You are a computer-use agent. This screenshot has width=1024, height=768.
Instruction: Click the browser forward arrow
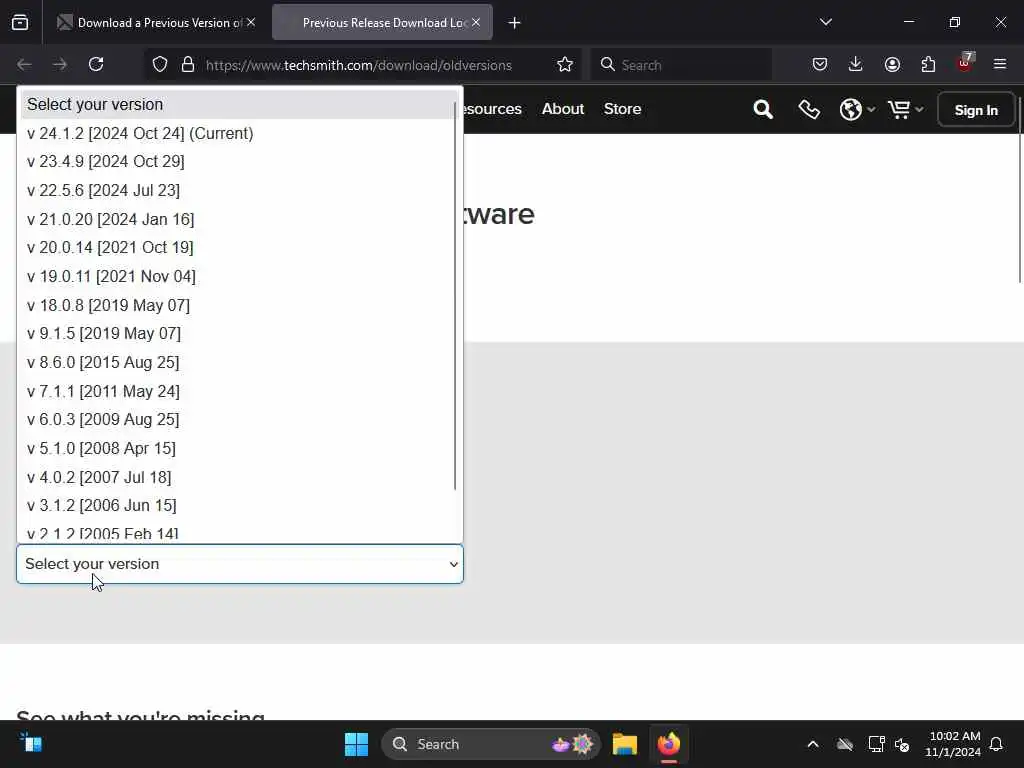[x=60, y=65]
